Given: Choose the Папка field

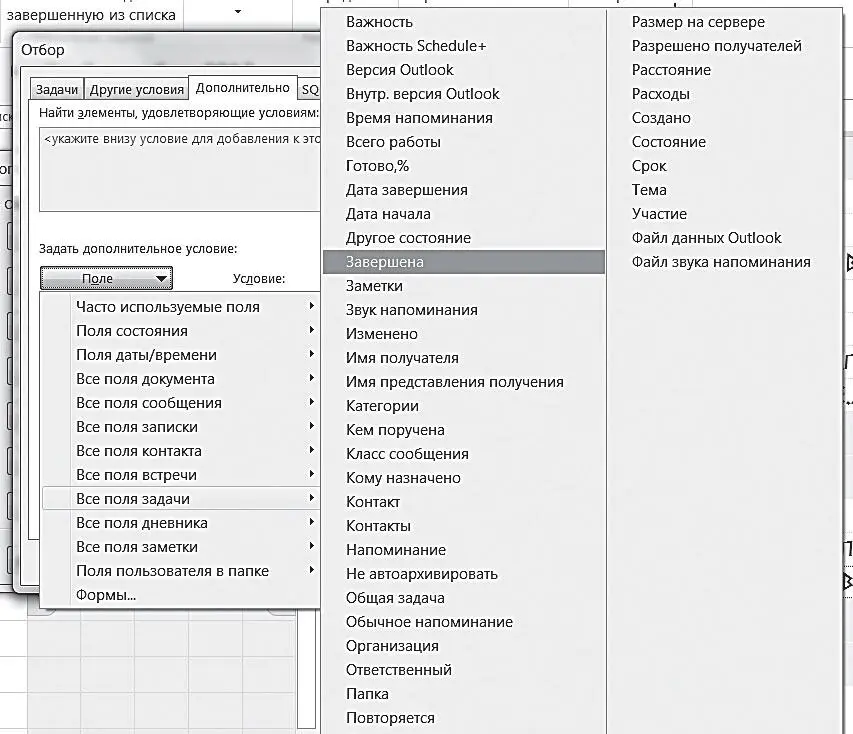Looking at the screenshot, I should pyautogui.click(x=463, y=693).
